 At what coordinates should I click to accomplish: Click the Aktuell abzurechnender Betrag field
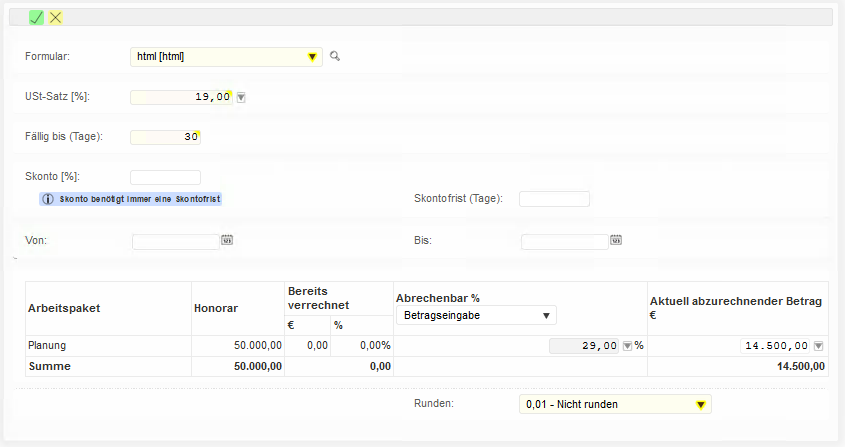pos(775,346)
